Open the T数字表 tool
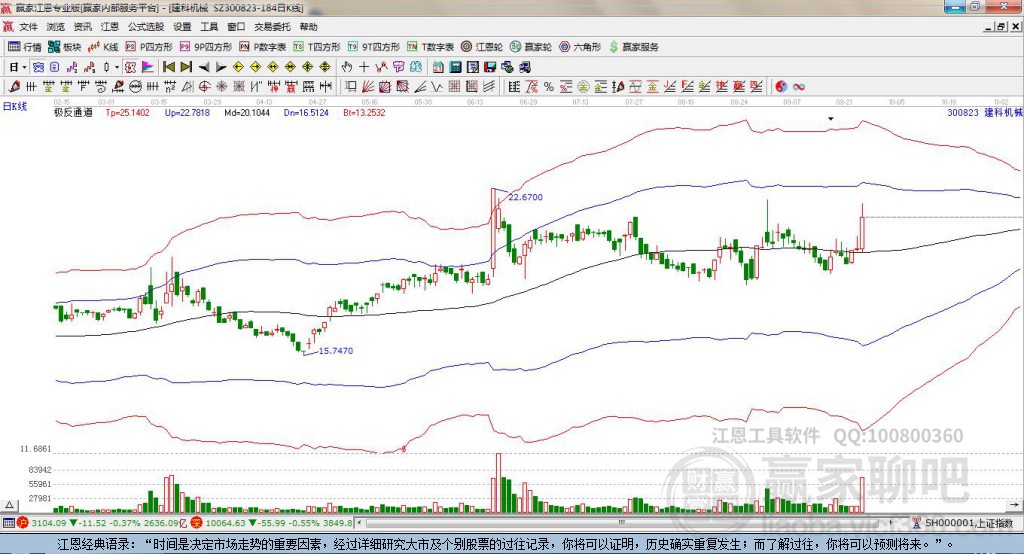1024x554 pixels. pyautogui.click(x=430, y=47)
